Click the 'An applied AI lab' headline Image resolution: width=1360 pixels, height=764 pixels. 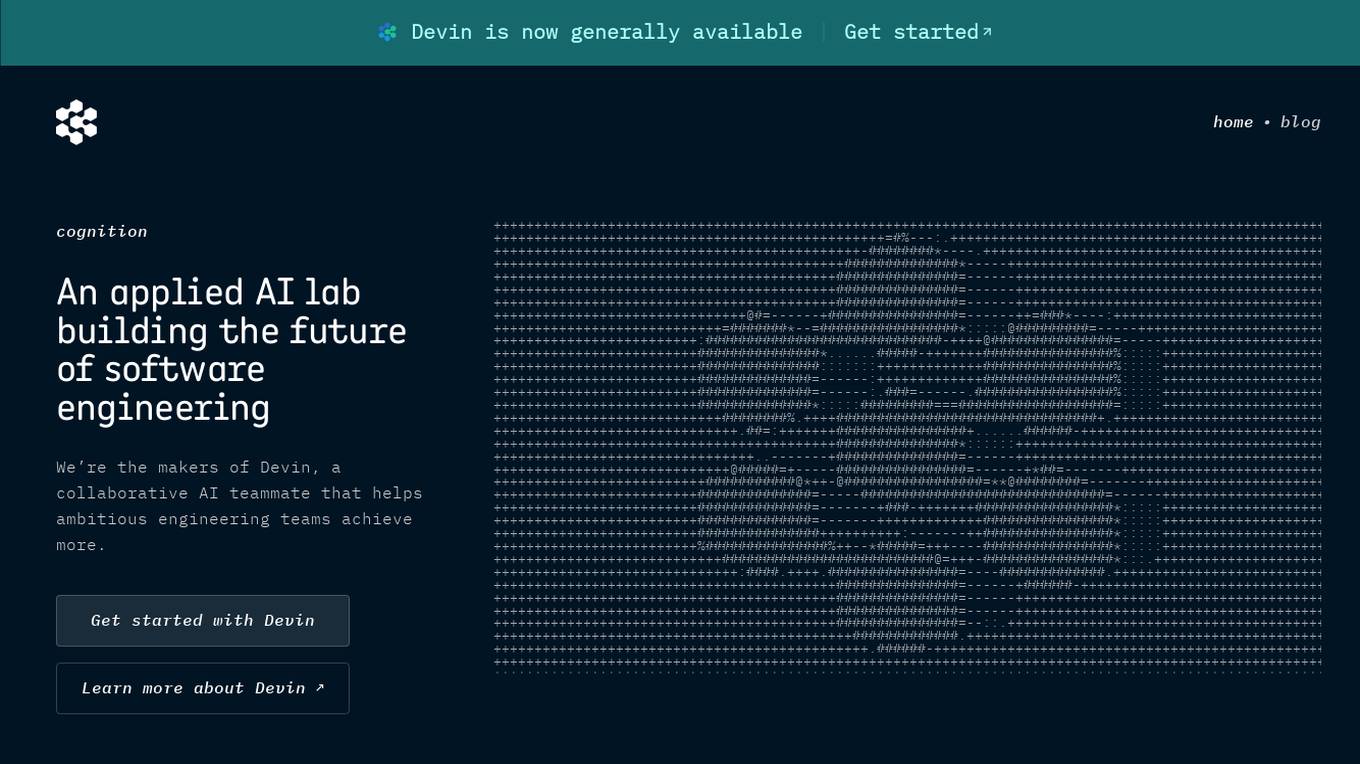tap(232, 350)
